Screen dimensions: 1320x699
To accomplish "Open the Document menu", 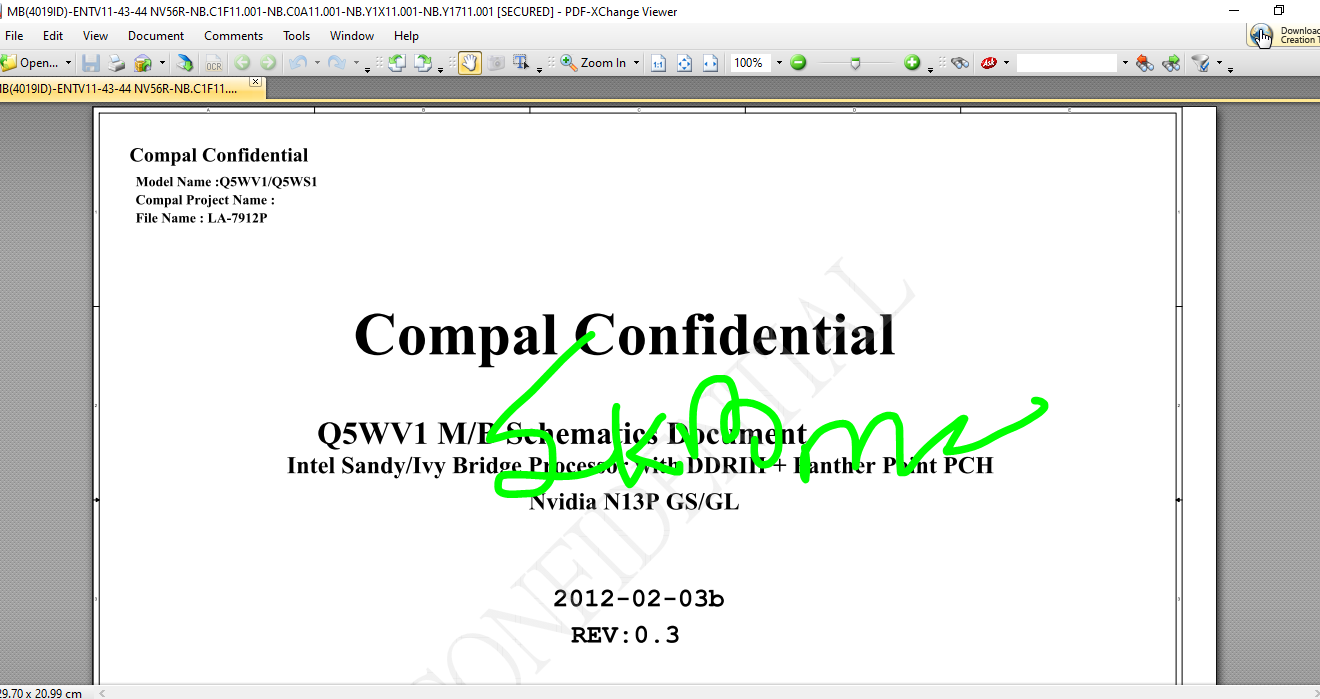I will (x=156, y=36).
